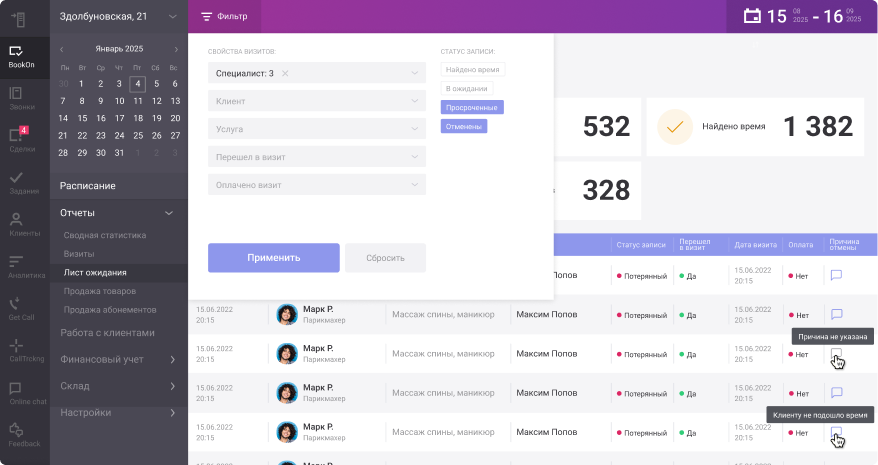Toggle the Просроченные status filter

click(472, 107)
